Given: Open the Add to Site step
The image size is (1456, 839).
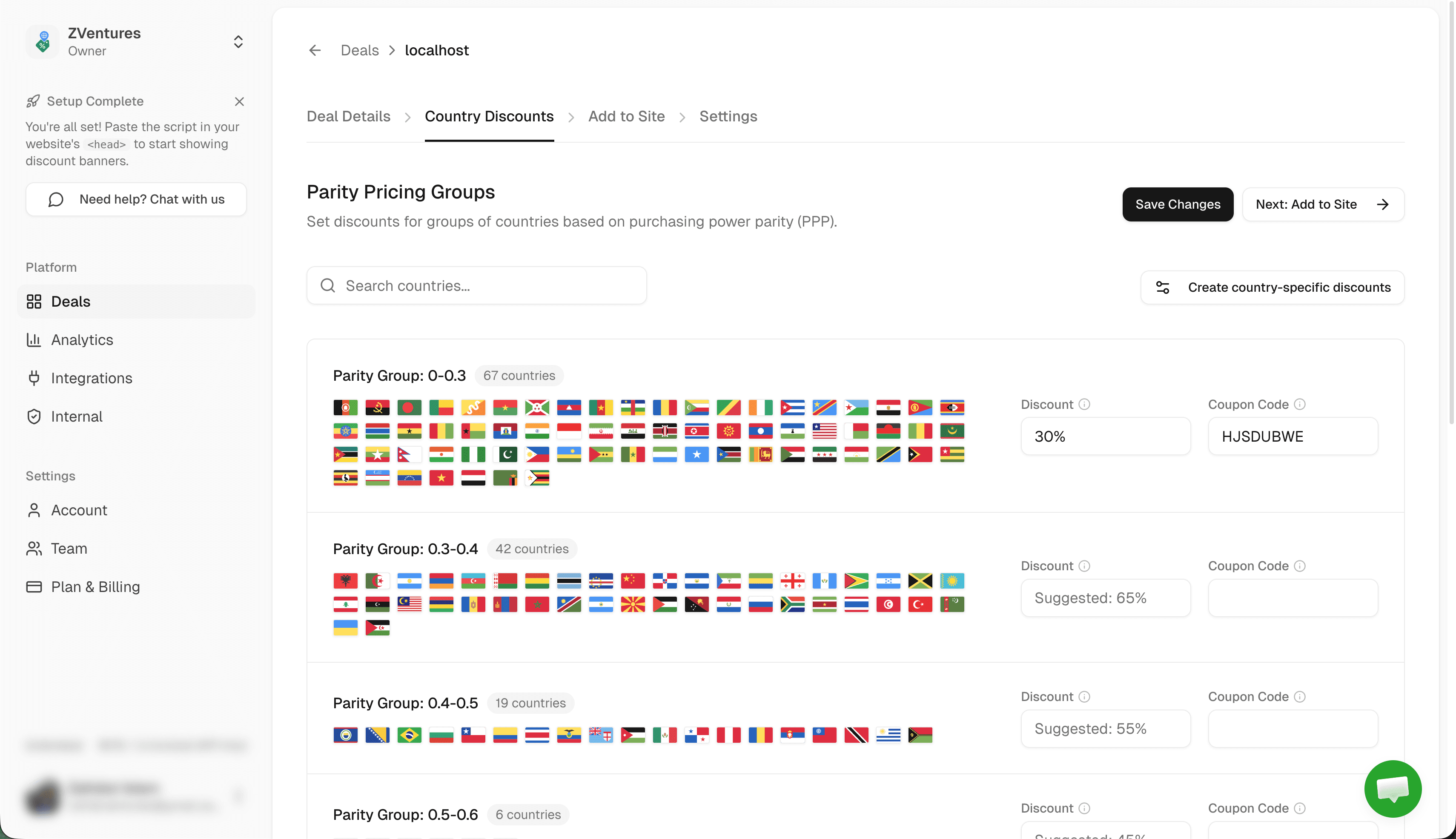Looking at the screenshot, I should [x=626, y=116].
